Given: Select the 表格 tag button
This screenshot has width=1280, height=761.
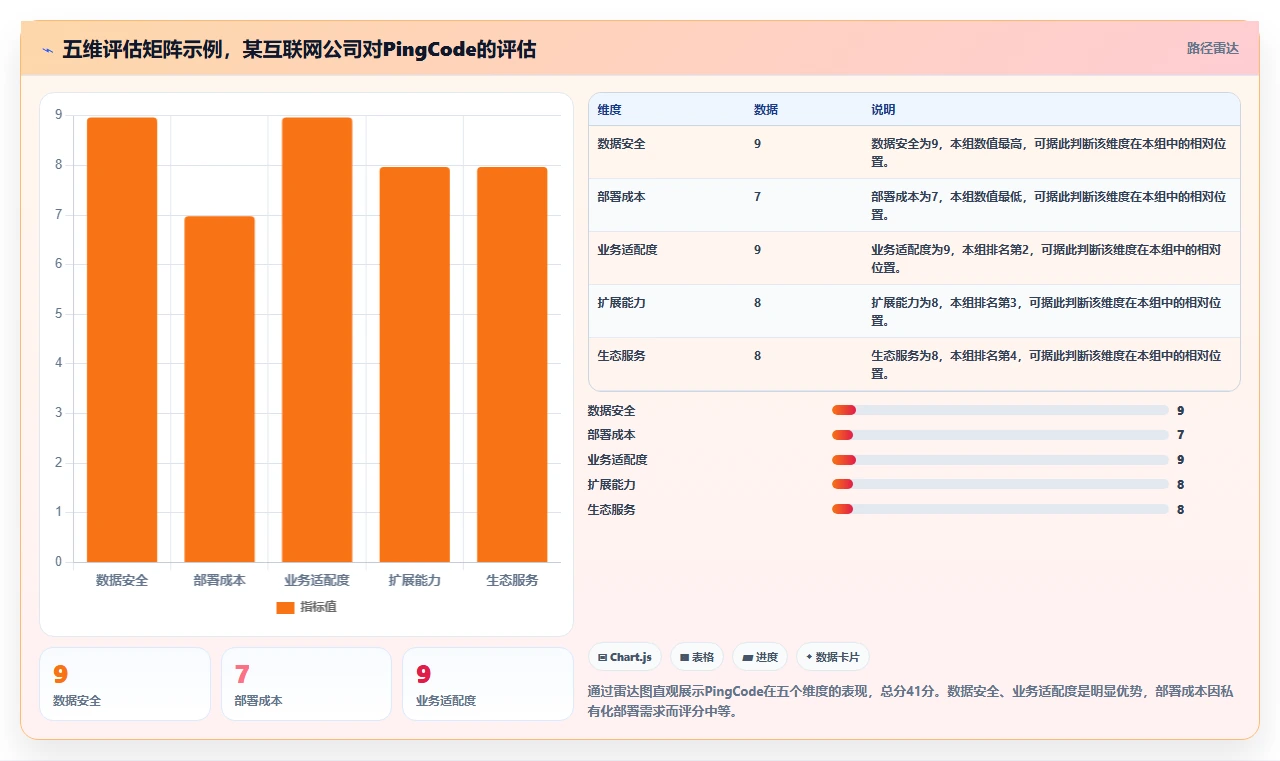Looking at the screenshot, I should [697, 657].
